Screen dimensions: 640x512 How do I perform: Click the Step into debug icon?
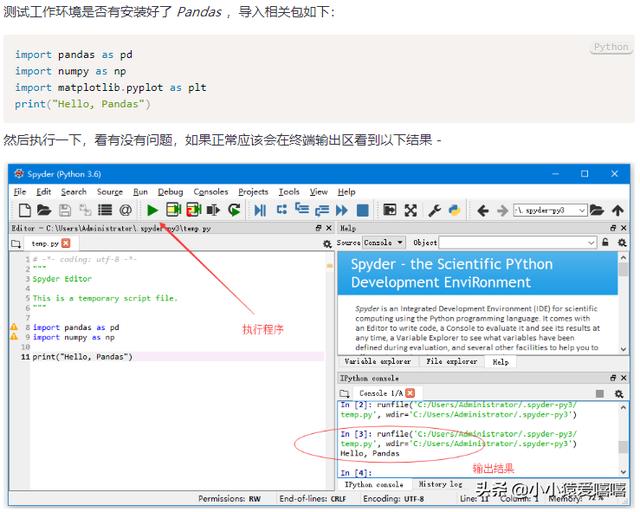tap(302, 209)
